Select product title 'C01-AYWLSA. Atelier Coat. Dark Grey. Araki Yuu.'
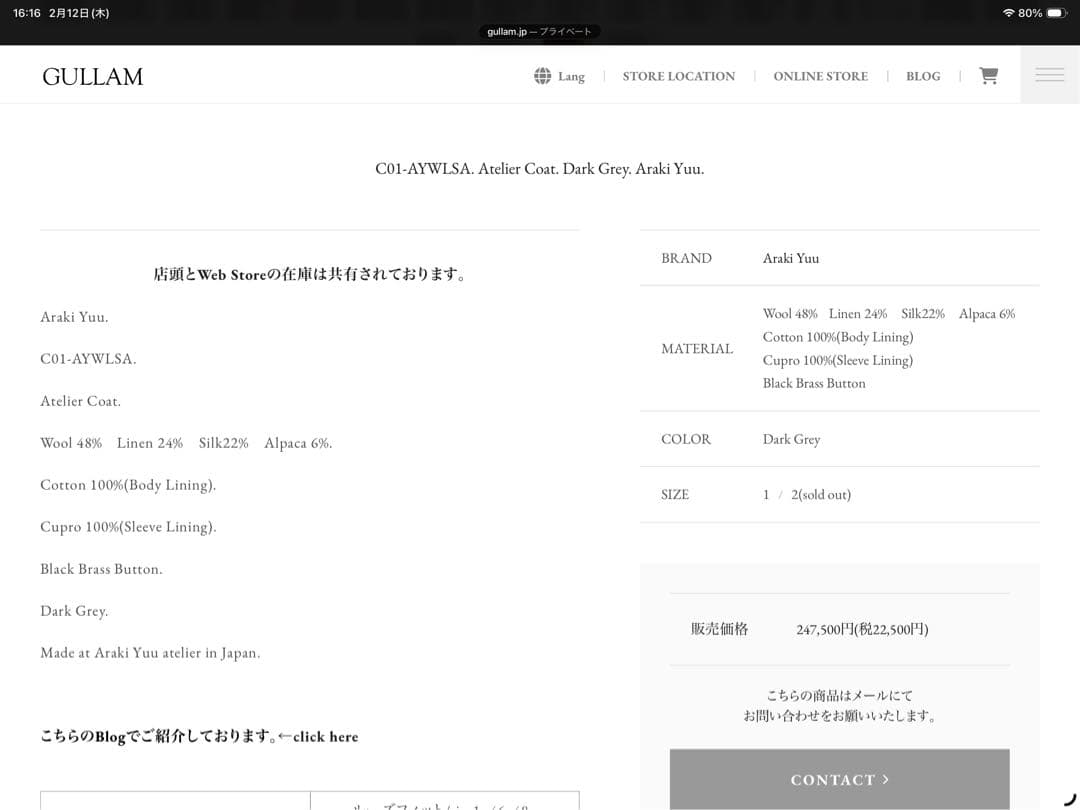This screenshot has height=810, width=1080. pyautogui.click(x=539, y=169)
